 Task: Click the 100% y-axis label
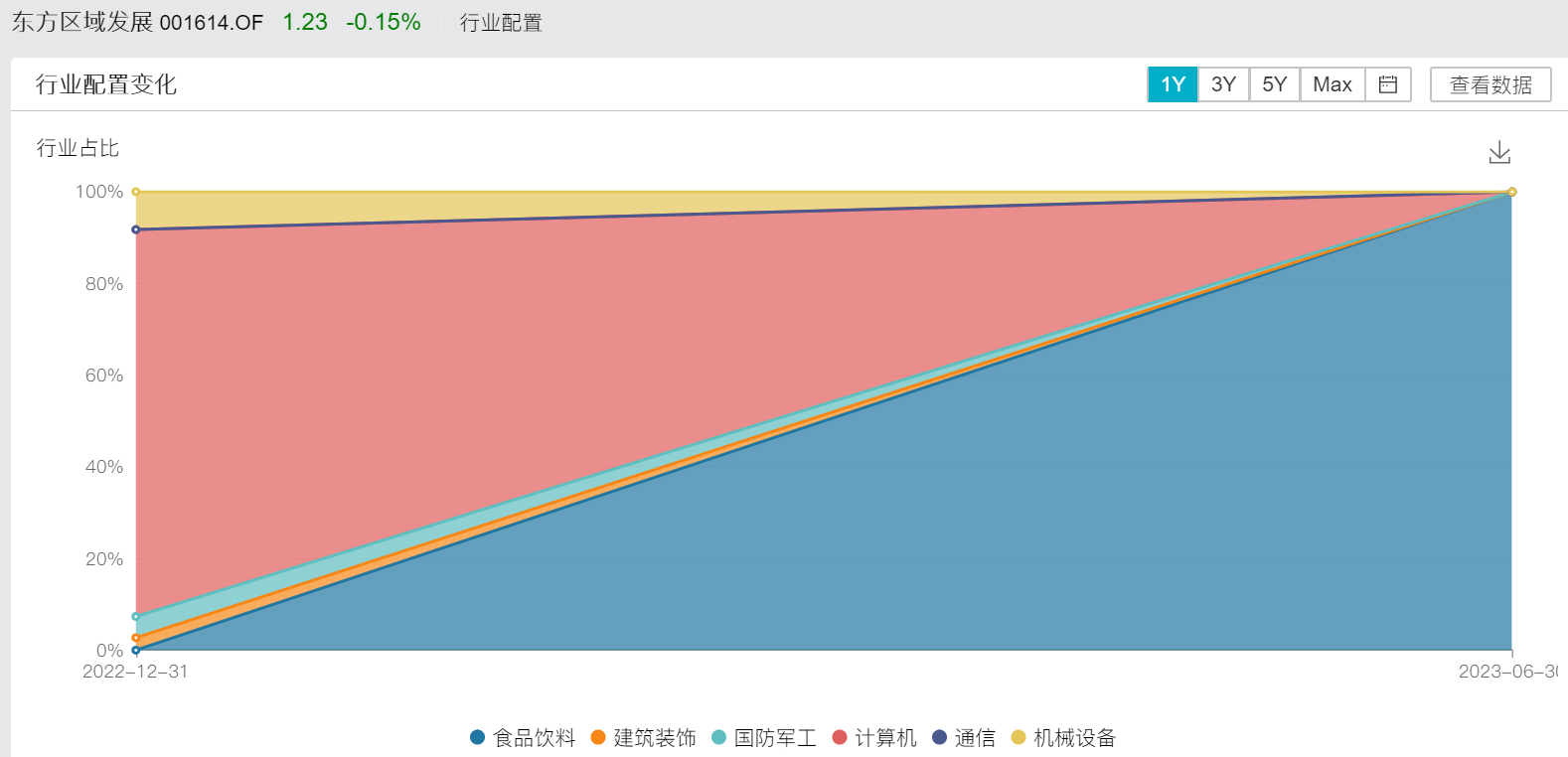[x=99, y=192]
